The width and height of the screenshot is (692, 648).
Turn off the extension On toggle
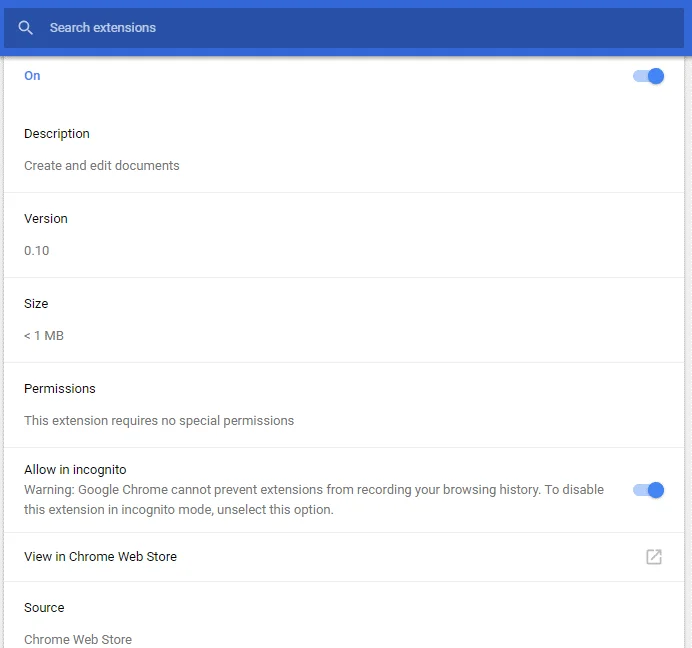[648, 76]
